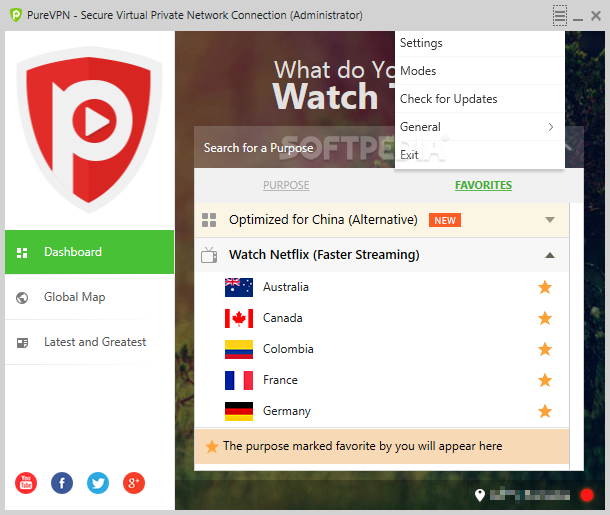Click the favorites hint banner text
The image size is (610, 515).
363,446
